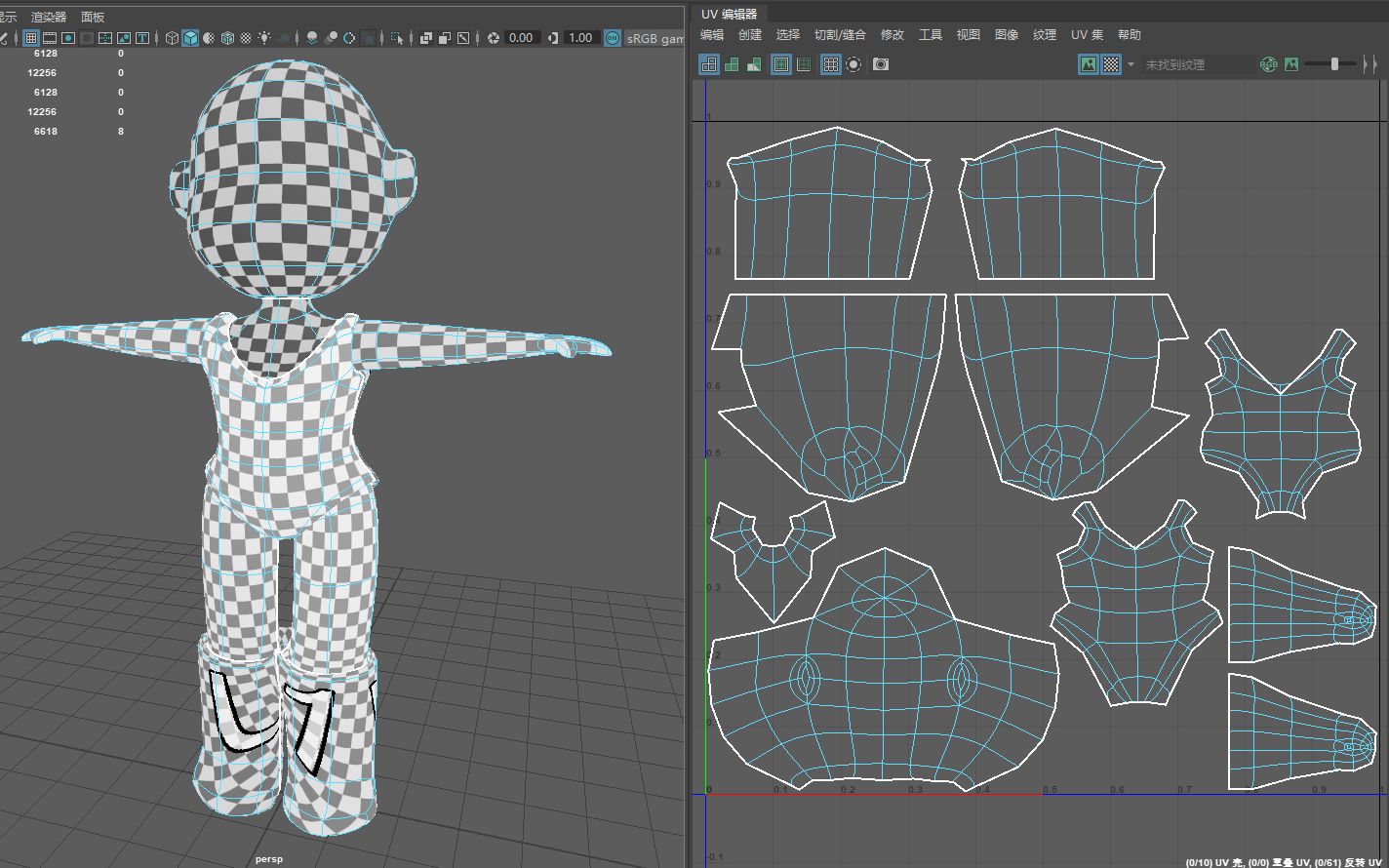This screenshot has height=868, width=1389.
Task: Open the 修改 menu
Action: 893,34
